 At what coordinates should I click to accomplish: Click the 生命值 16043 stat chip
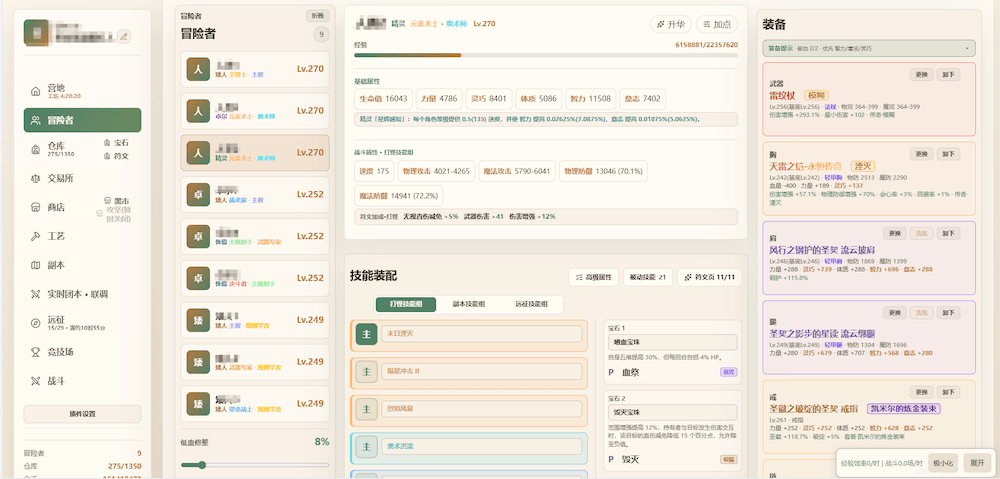coord(383,99)
